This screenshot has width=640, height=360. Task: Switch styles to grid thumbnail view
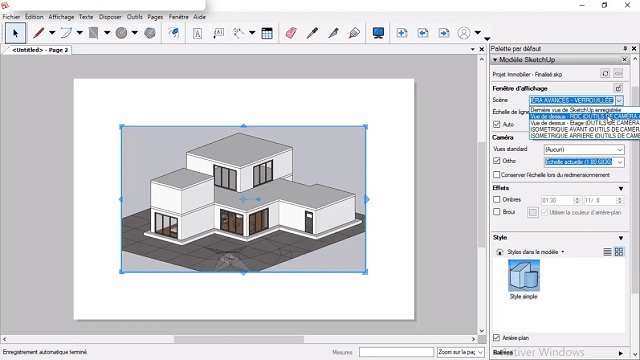[619, 252]
